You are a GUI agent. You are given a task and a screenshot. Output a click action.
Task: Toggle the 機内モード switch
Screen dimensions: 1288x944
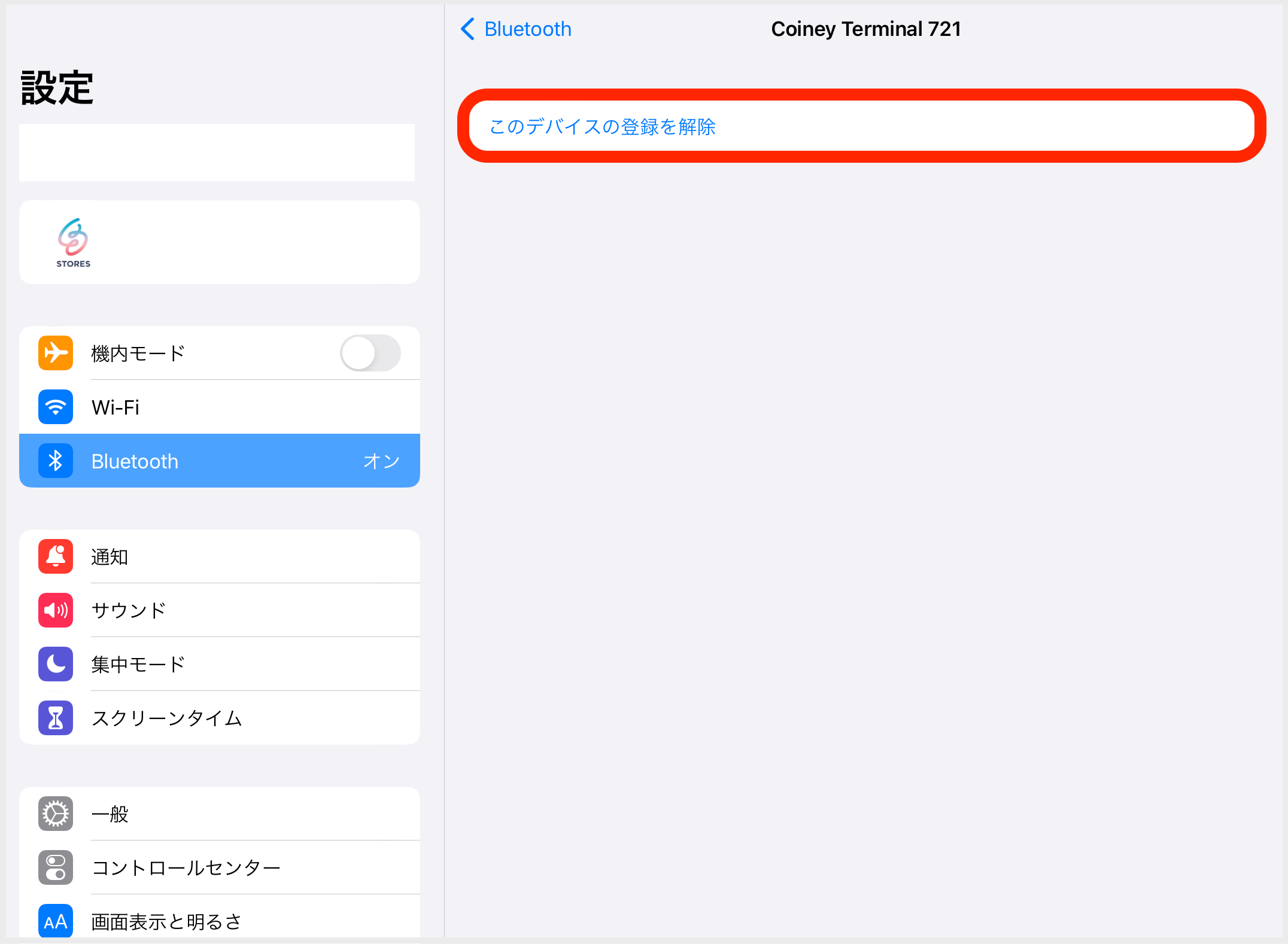pos(370,353)
